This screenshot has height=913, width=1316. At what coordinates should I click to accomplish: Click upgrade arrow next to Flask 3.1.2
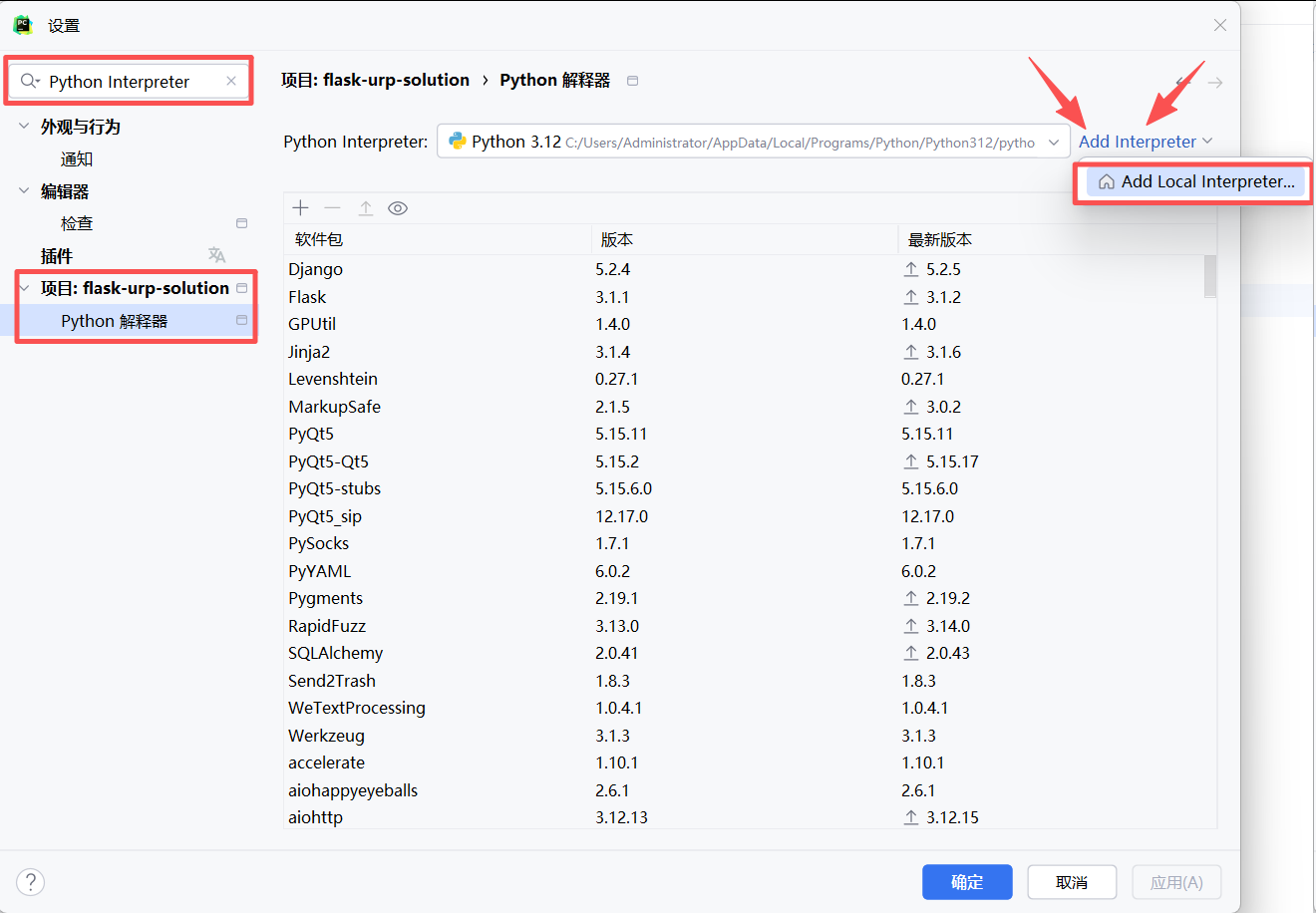pyautogui.click(x=911, y=297)
